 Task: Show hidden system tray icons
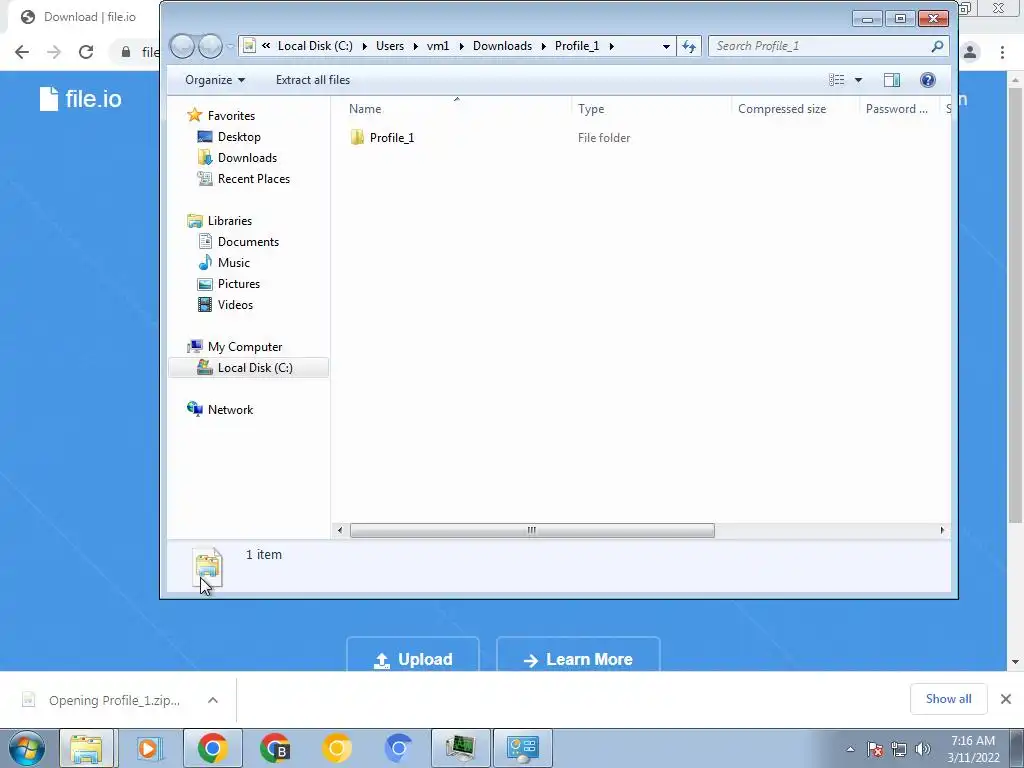pos(850,749)
